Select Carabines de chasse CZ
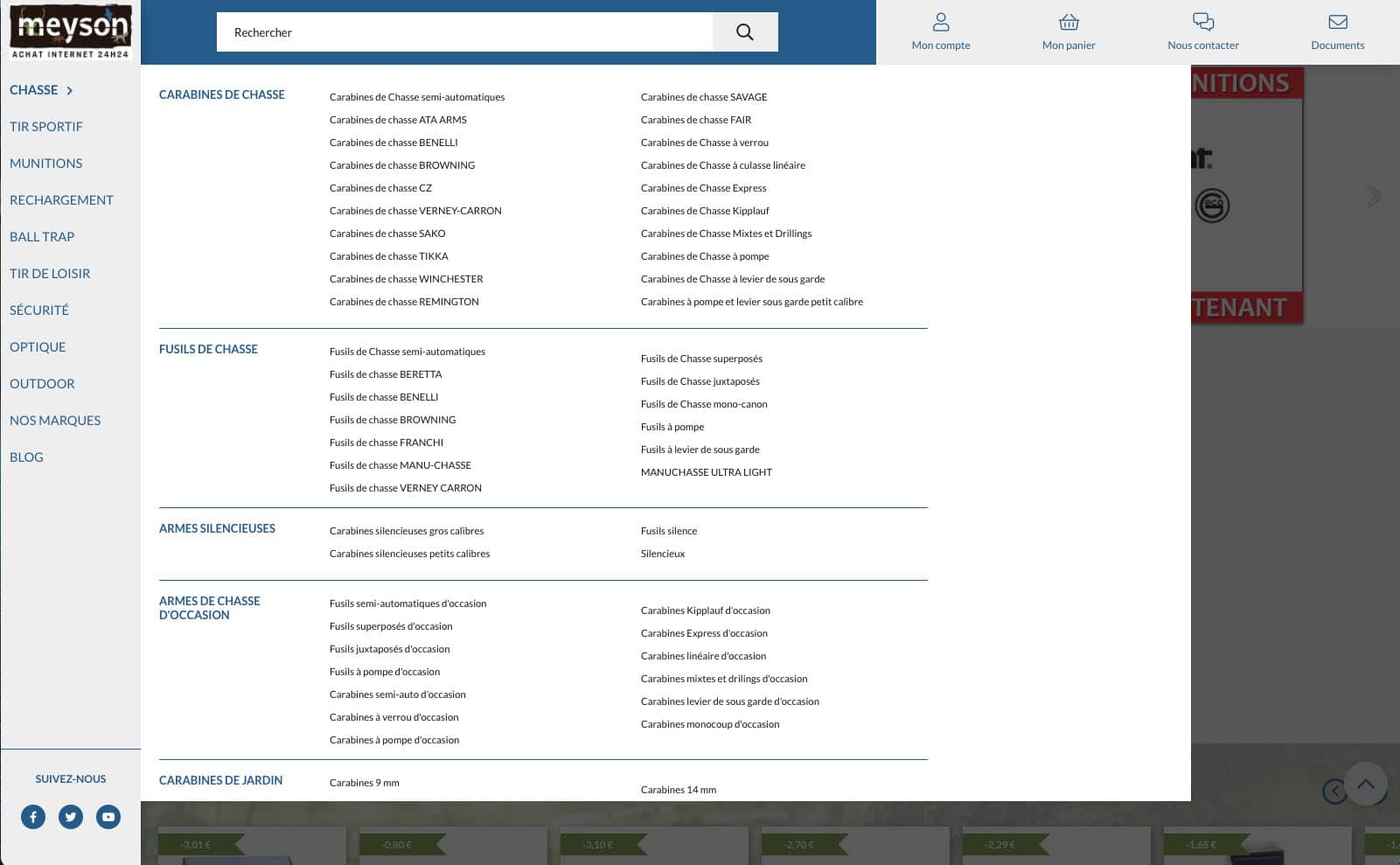 380,188
